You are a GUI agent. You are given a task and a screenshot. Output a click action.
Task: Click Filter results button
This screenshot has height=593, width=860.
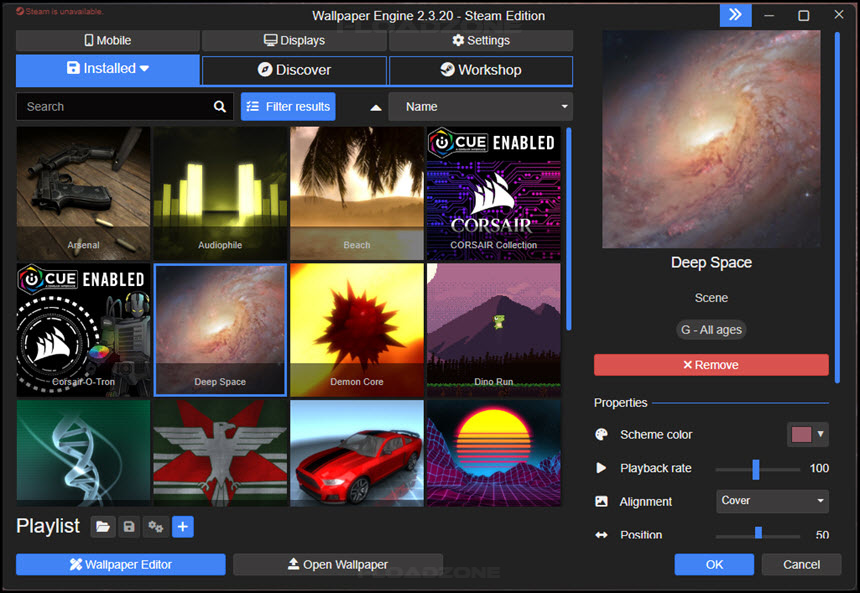pos(288,106)
